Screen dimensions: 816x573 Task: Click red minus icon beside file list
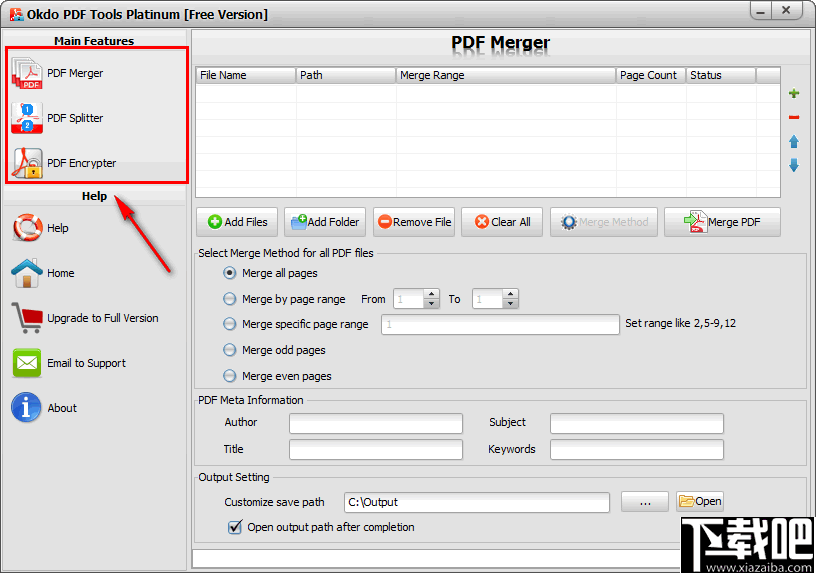tap(794, 118)
